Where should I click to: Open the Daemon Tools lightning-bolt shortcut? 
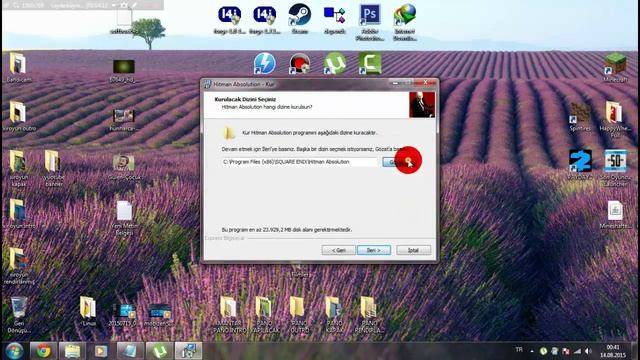coord(264,63)
